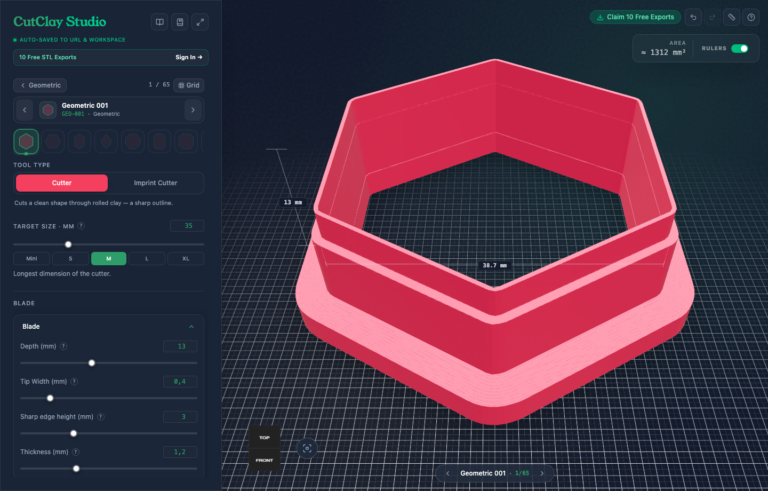The height and width of the screenshot is (491, 768).
Task: Click the Depth slider
Action: pos(109,363)
